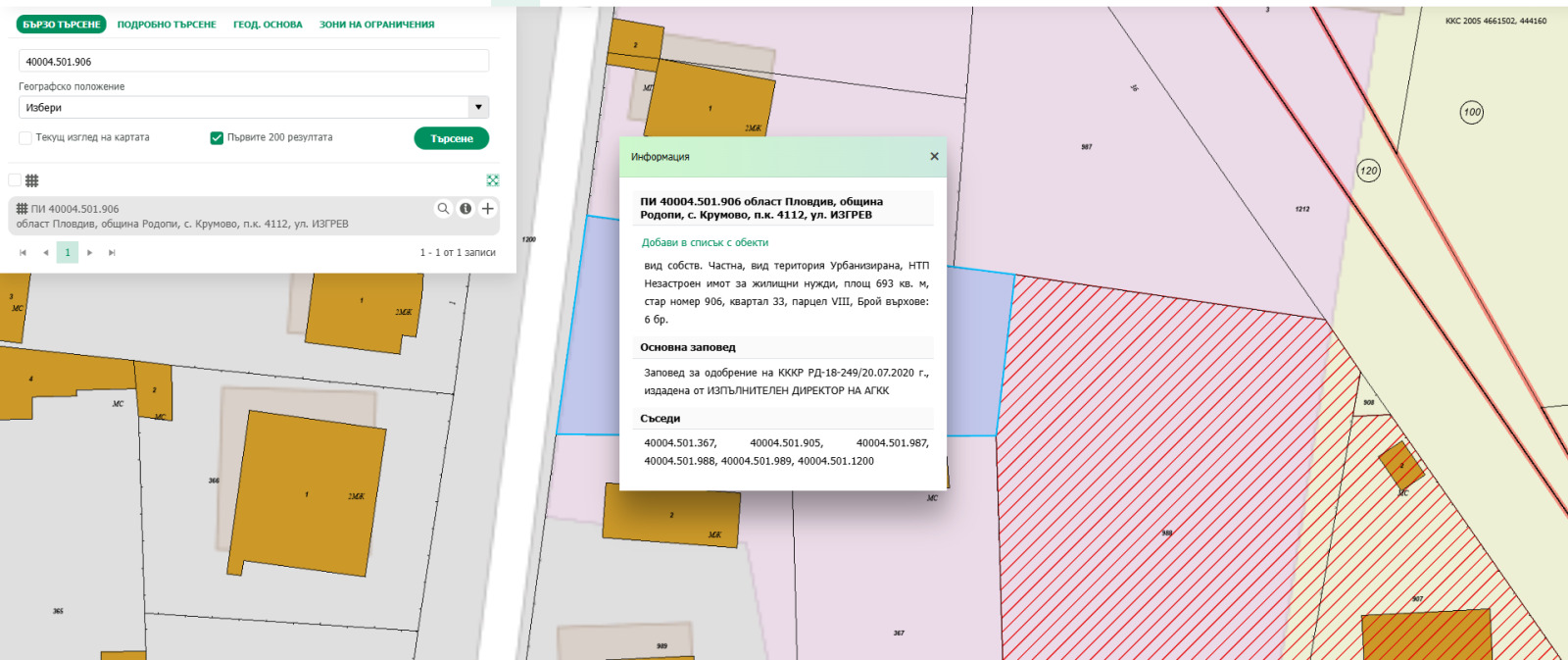Viewport: 1568px width, 660px height.
Task: Close the Информация popup
Action: pyautogui.click(x=934, y=157)
